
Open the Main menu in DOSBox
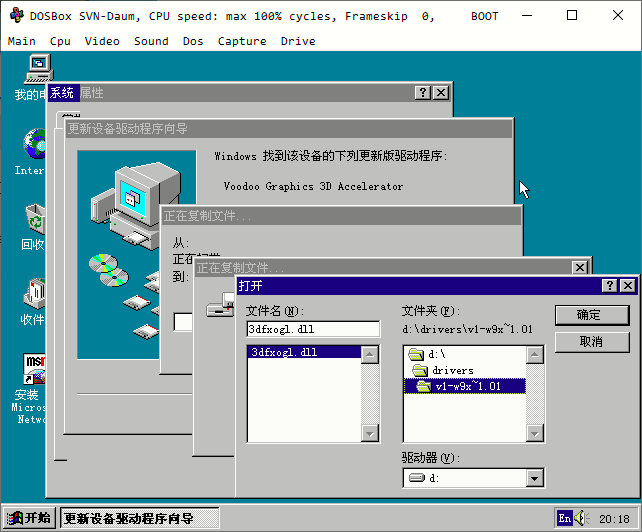(x=21, y=41)
